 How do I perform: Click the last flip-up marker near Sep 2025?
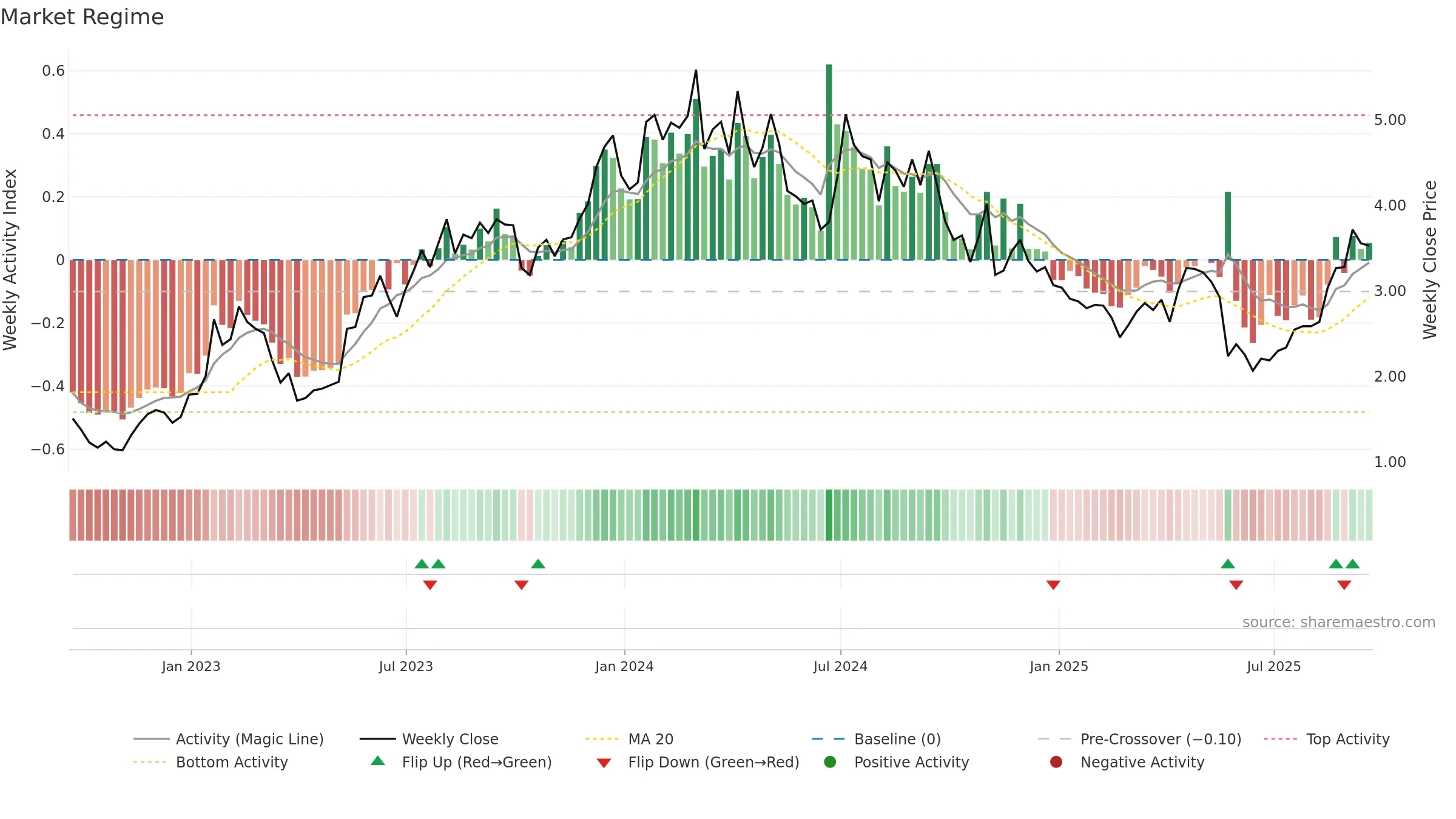coord(1352,564)
